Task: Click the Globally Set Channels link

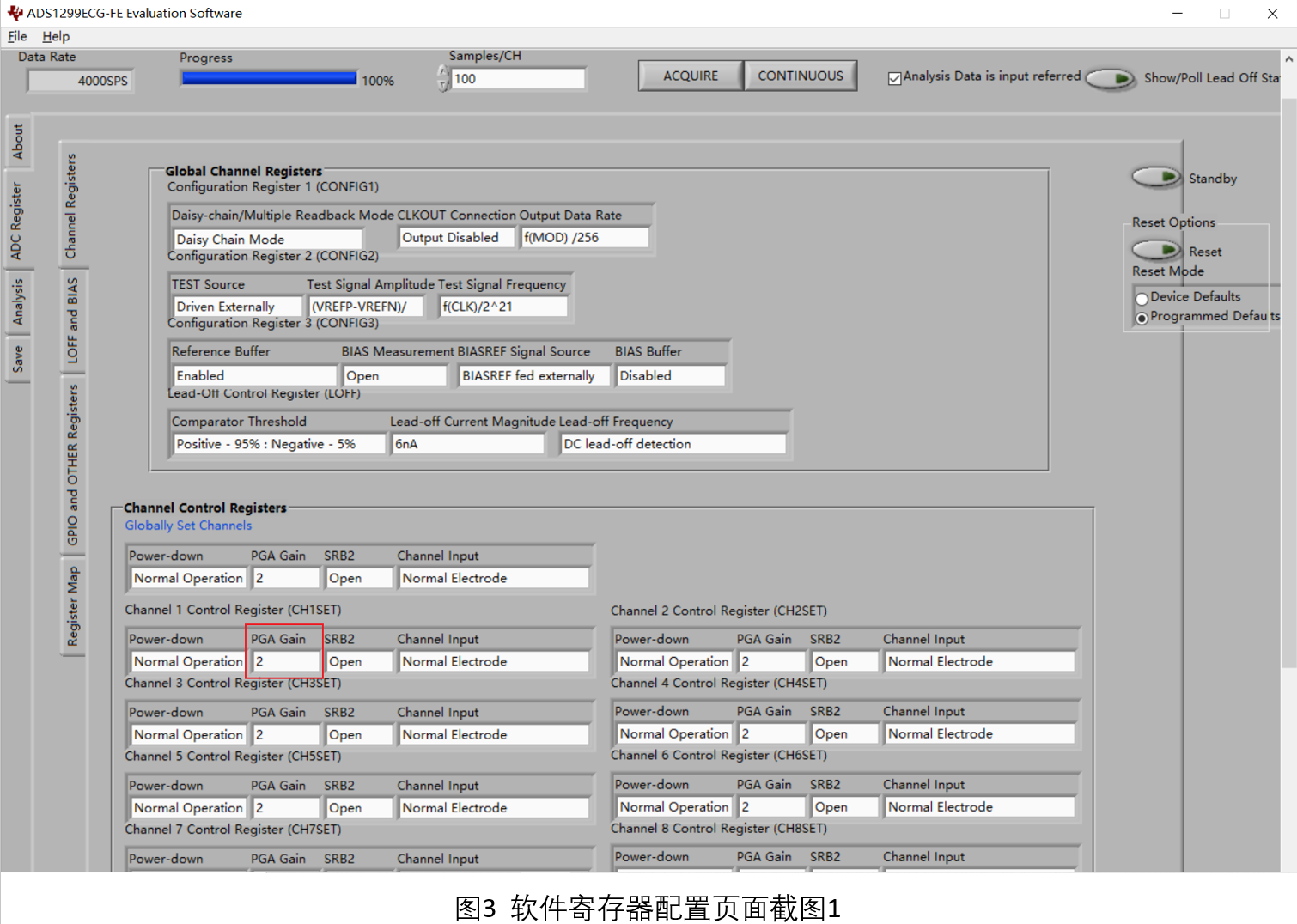Action: (188, 526)
